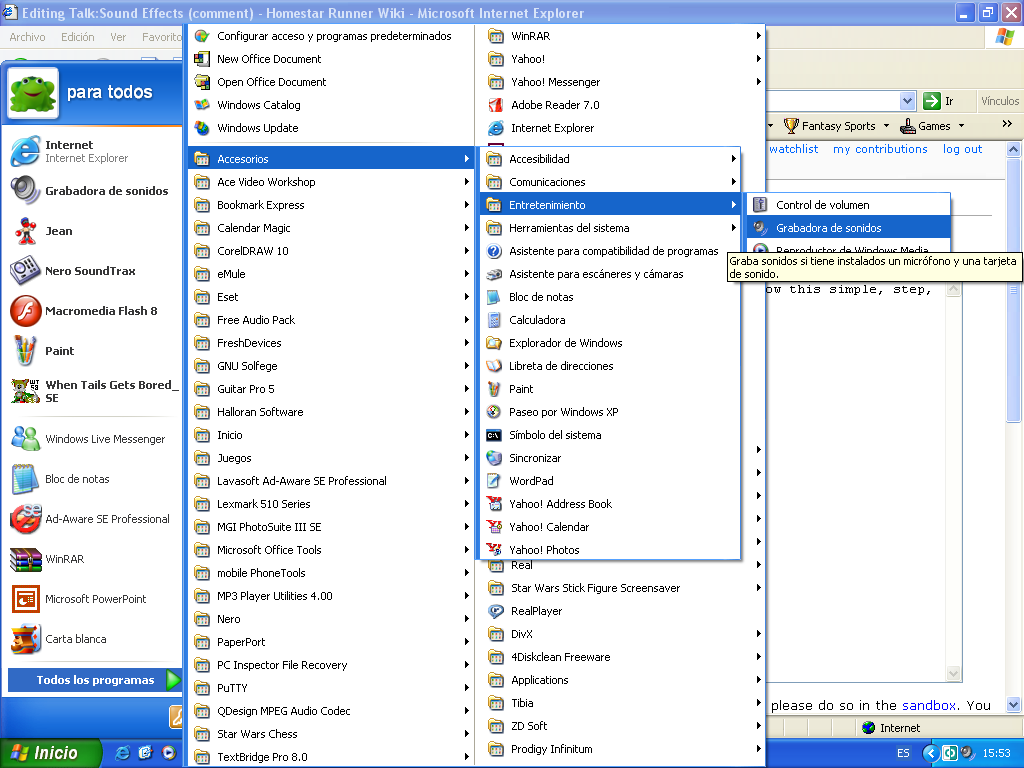Launch Macromedia Flash 8 from start menu
The width and height of the screenshot is (1024, 768).
pos(93,311)
